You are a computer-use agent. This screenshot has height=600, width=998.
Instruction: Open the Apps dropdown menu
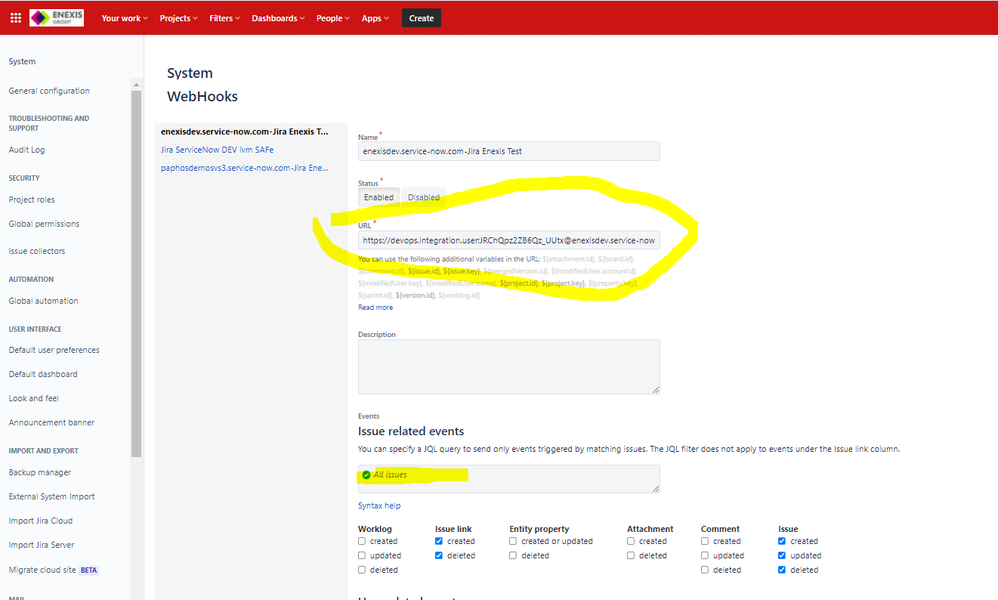375,18
